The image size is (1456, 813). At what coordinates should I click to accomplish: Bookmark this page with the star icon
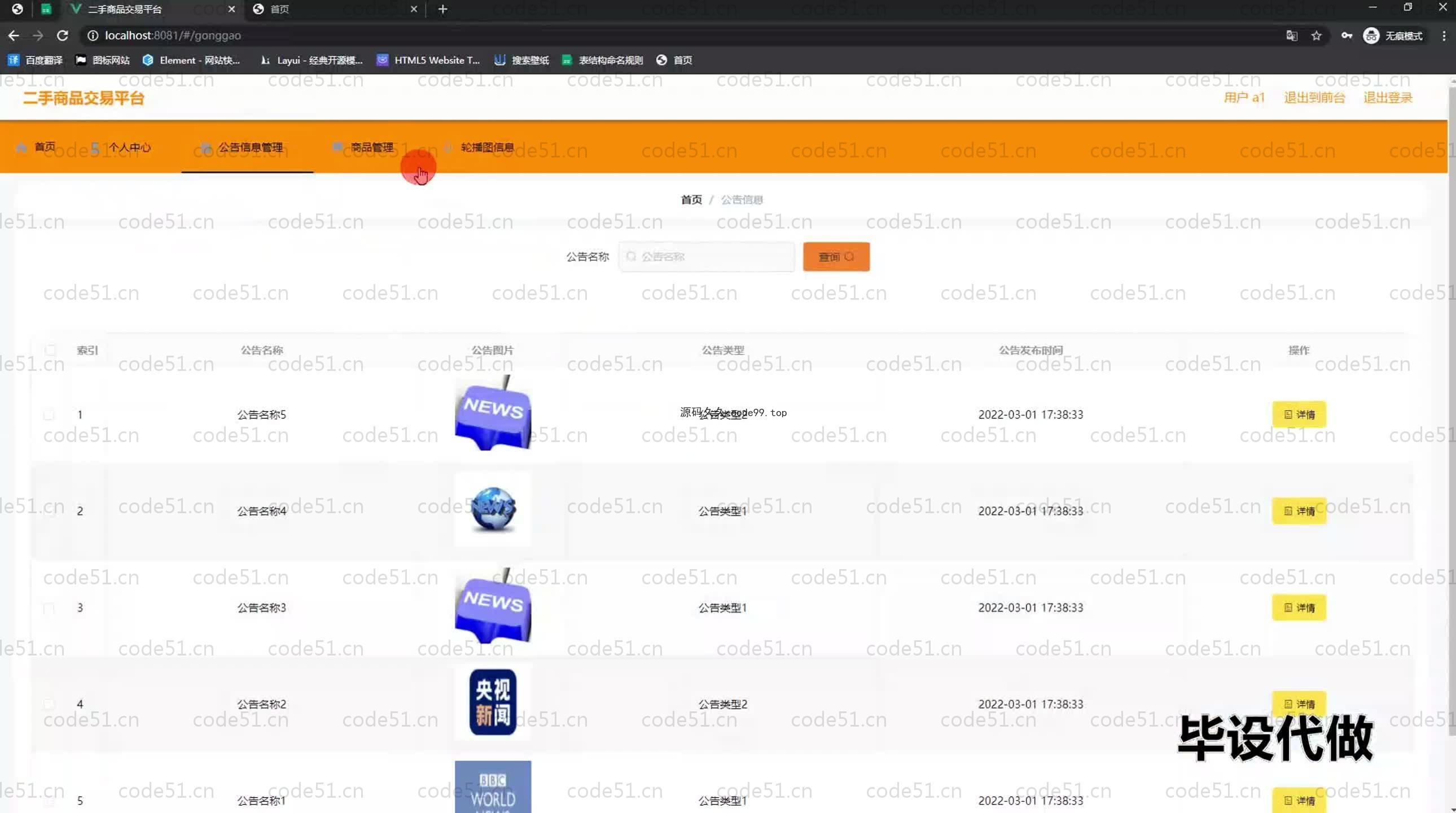tap(1317, 36)
